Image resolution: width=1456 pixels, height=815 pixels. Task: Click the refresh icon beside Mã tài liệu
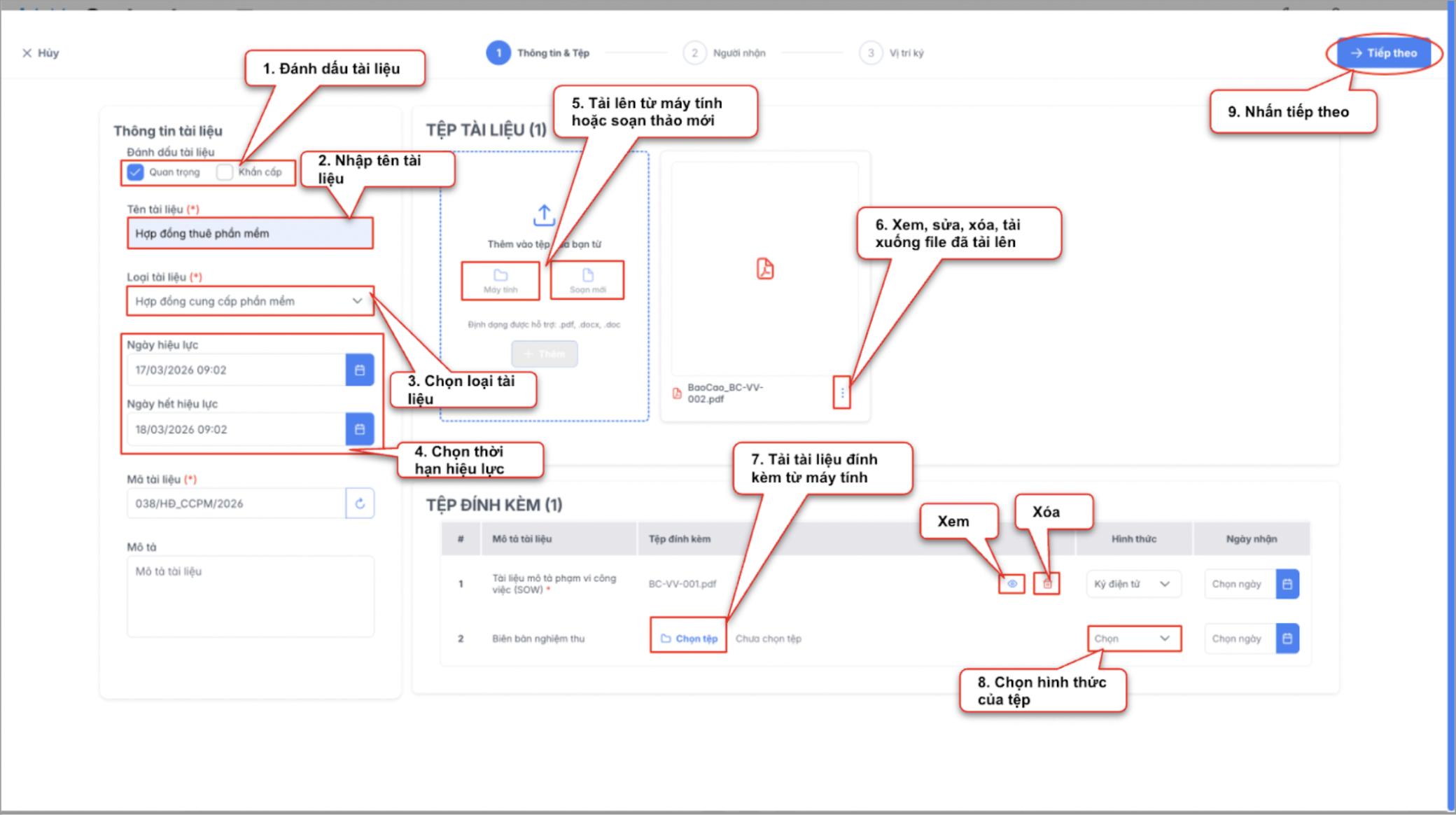pyautogui.click(x=360, y=503)
